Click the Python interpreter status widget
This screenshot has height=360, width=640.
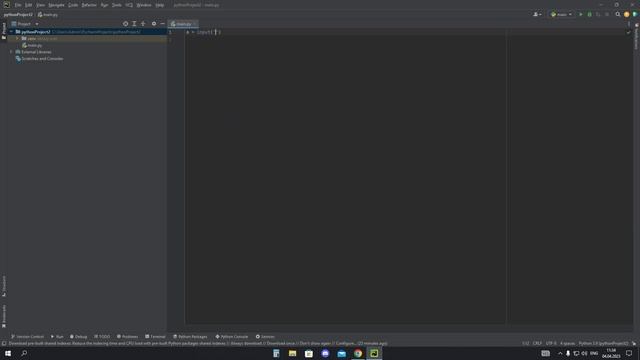tap(603, 344)
